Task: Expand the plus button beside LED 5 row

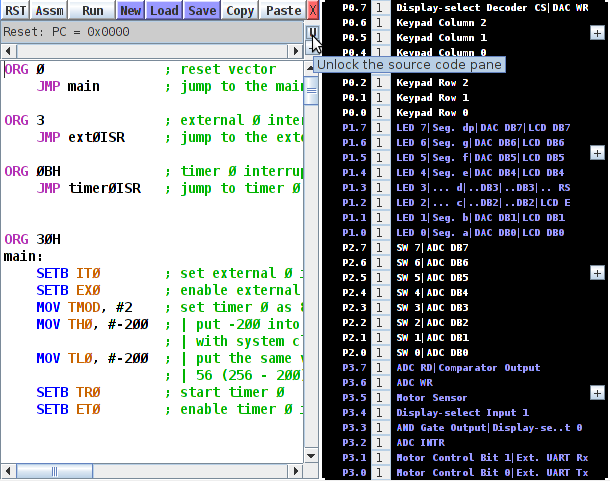Action: tap(597, 153)
